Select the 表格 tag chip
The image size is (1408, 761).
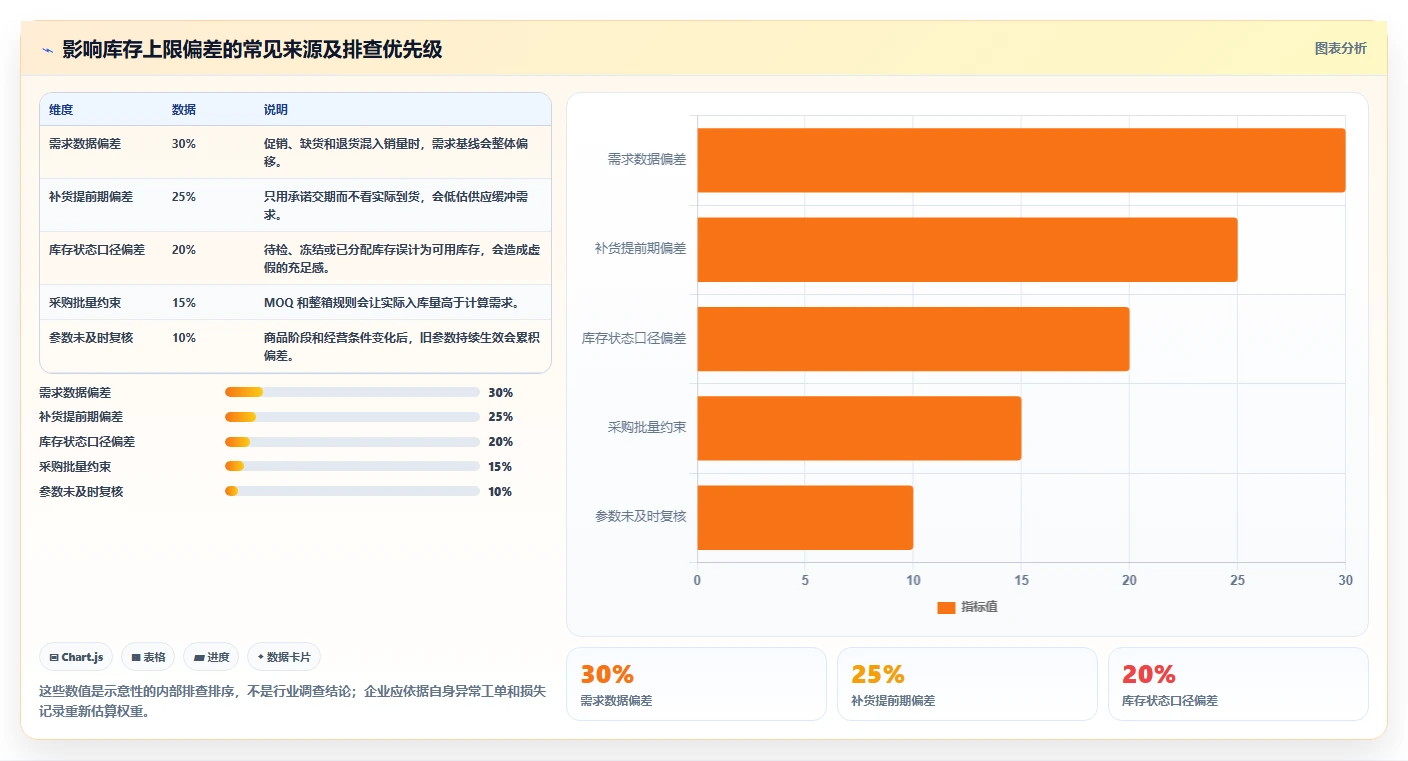pyautogui.click(x=148, y=657)
